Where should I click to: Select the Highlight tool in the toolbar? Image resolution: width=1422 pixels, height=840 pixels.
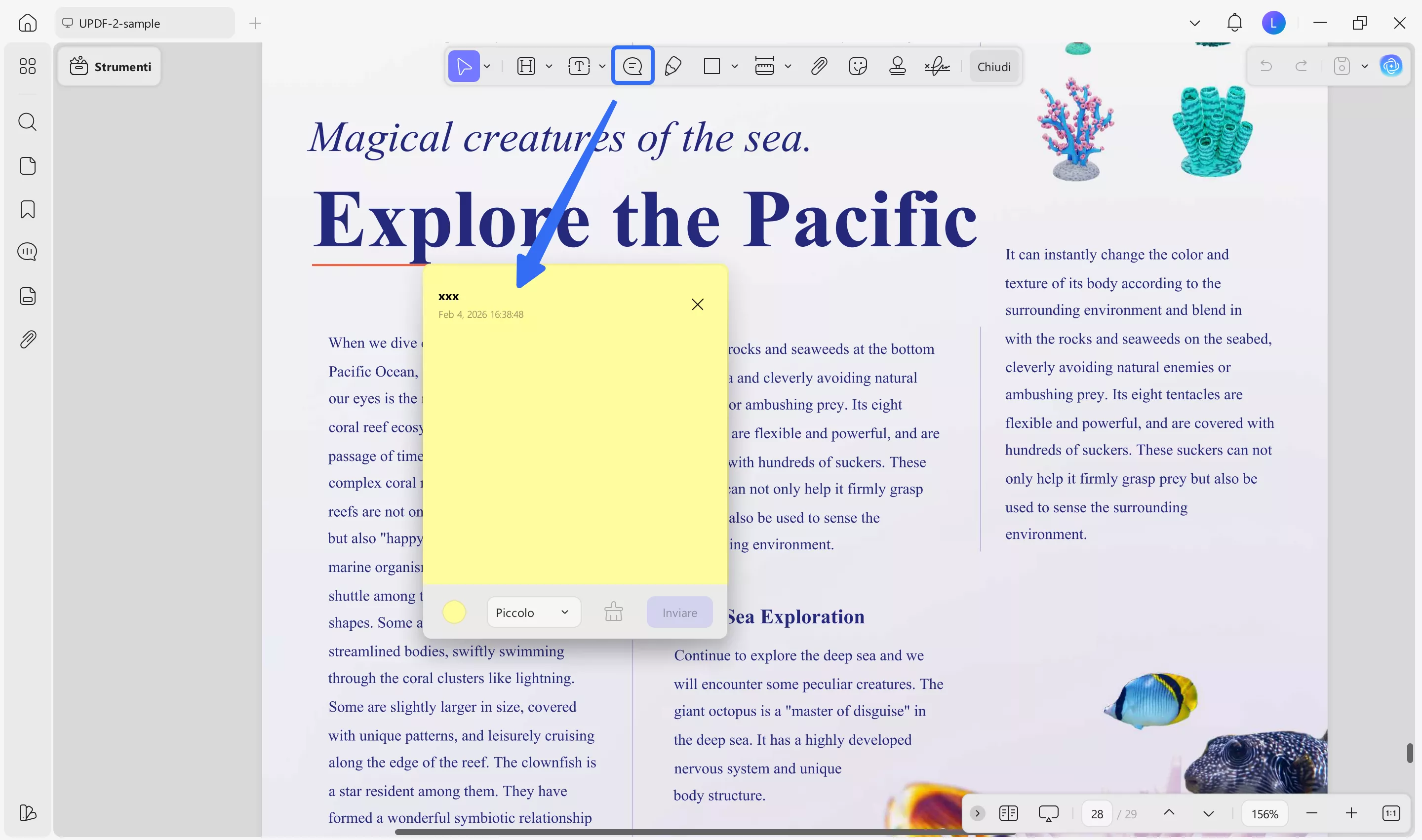pos(526,66)
